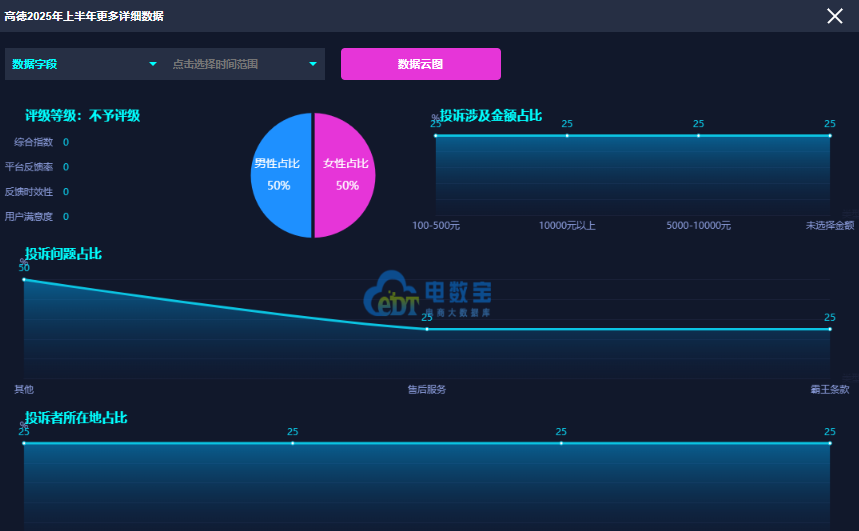Click the 投诉者所在地占比 chart title
The image size is (859, 531).
[76, 418]
